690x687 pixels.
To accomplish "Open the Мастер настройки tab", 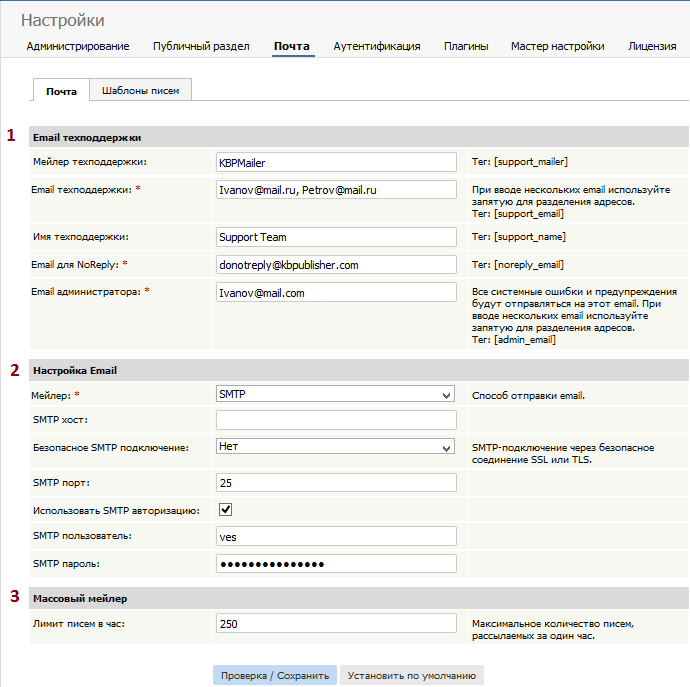I will [558, 46].
